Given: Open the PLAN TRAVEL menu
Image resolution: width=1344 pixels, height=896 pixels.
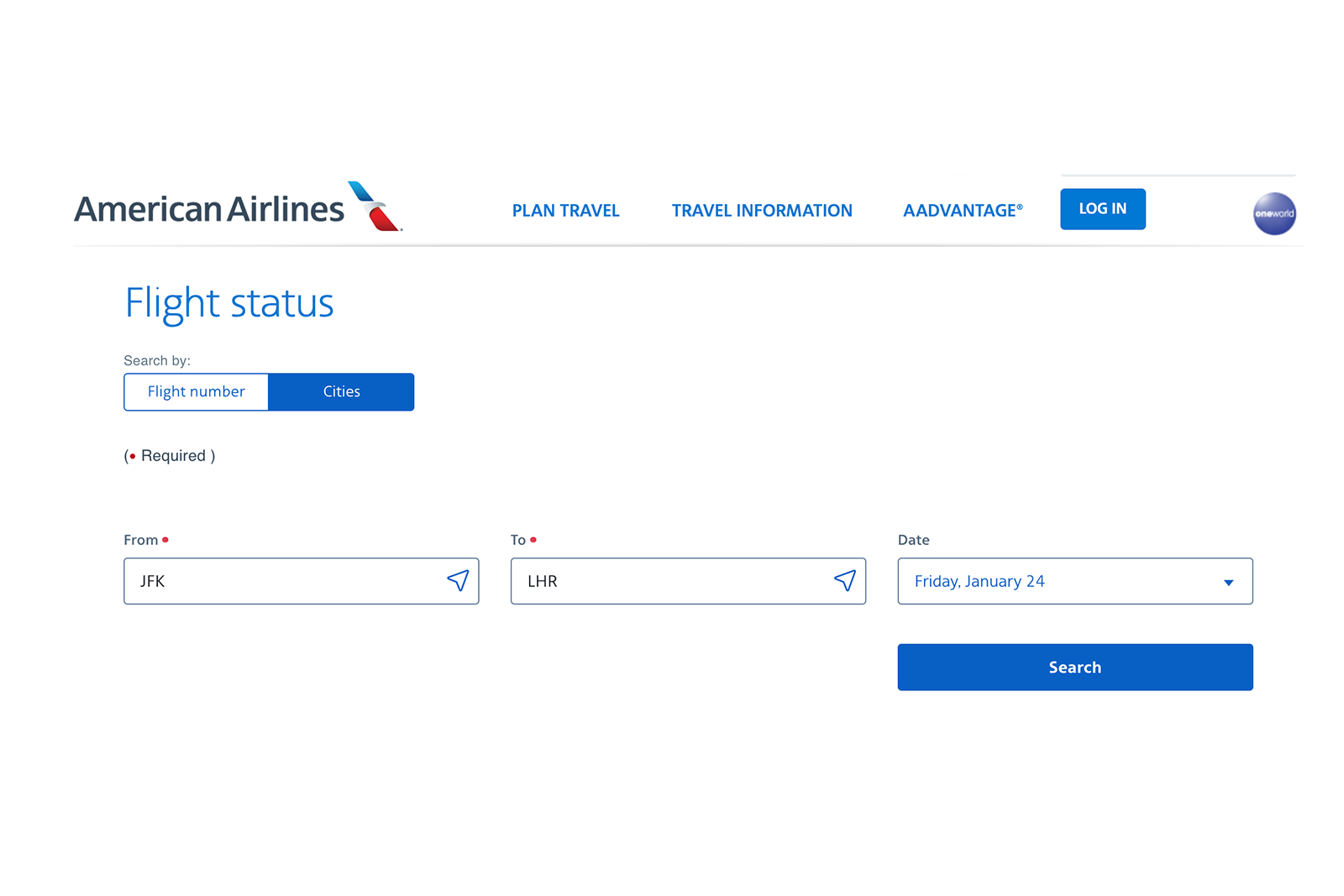Looking at the screenshot, I should [565, 211].
